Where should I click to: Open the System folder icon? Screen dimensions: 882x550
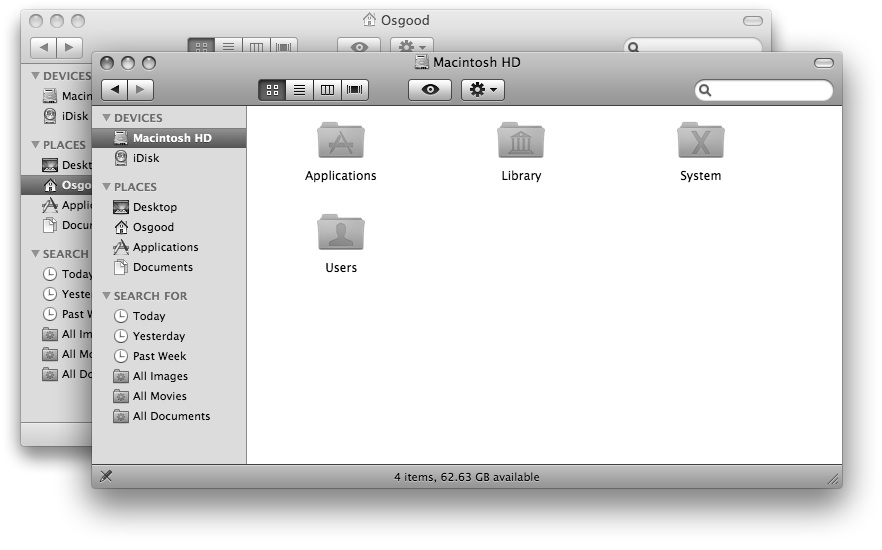pos(700,142)
